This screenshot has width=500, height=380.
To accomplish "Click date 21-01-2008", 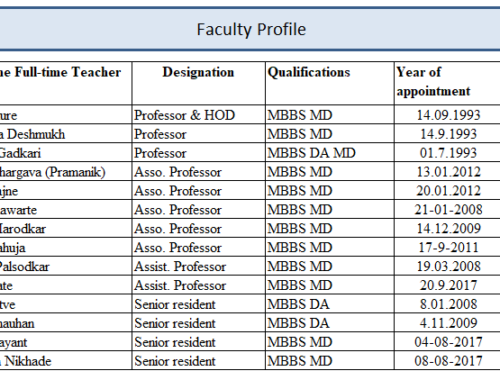I will point(449,210).
